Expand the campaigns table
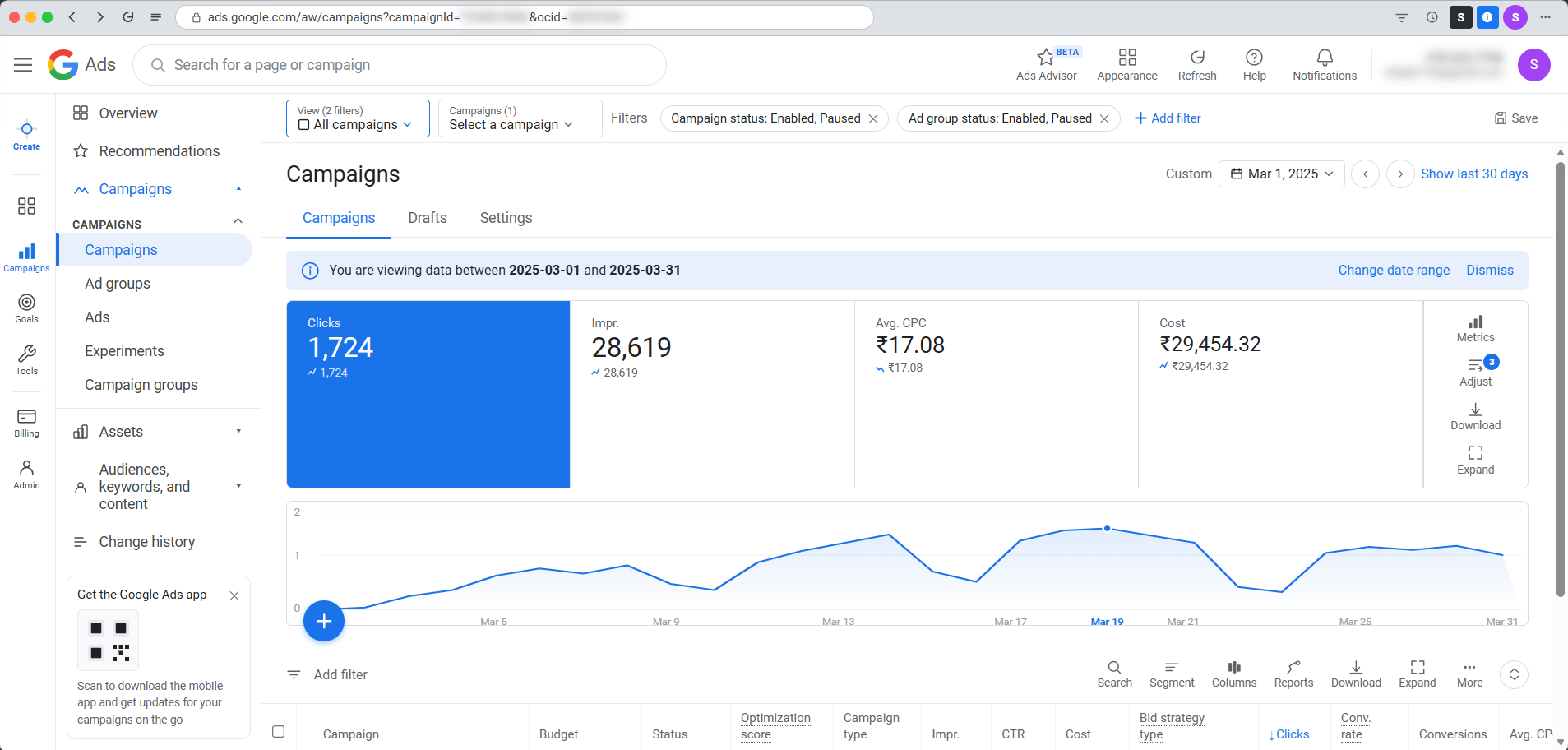Image resolution: width=1568 pixels, height=750 pixels. (1417, 674)
